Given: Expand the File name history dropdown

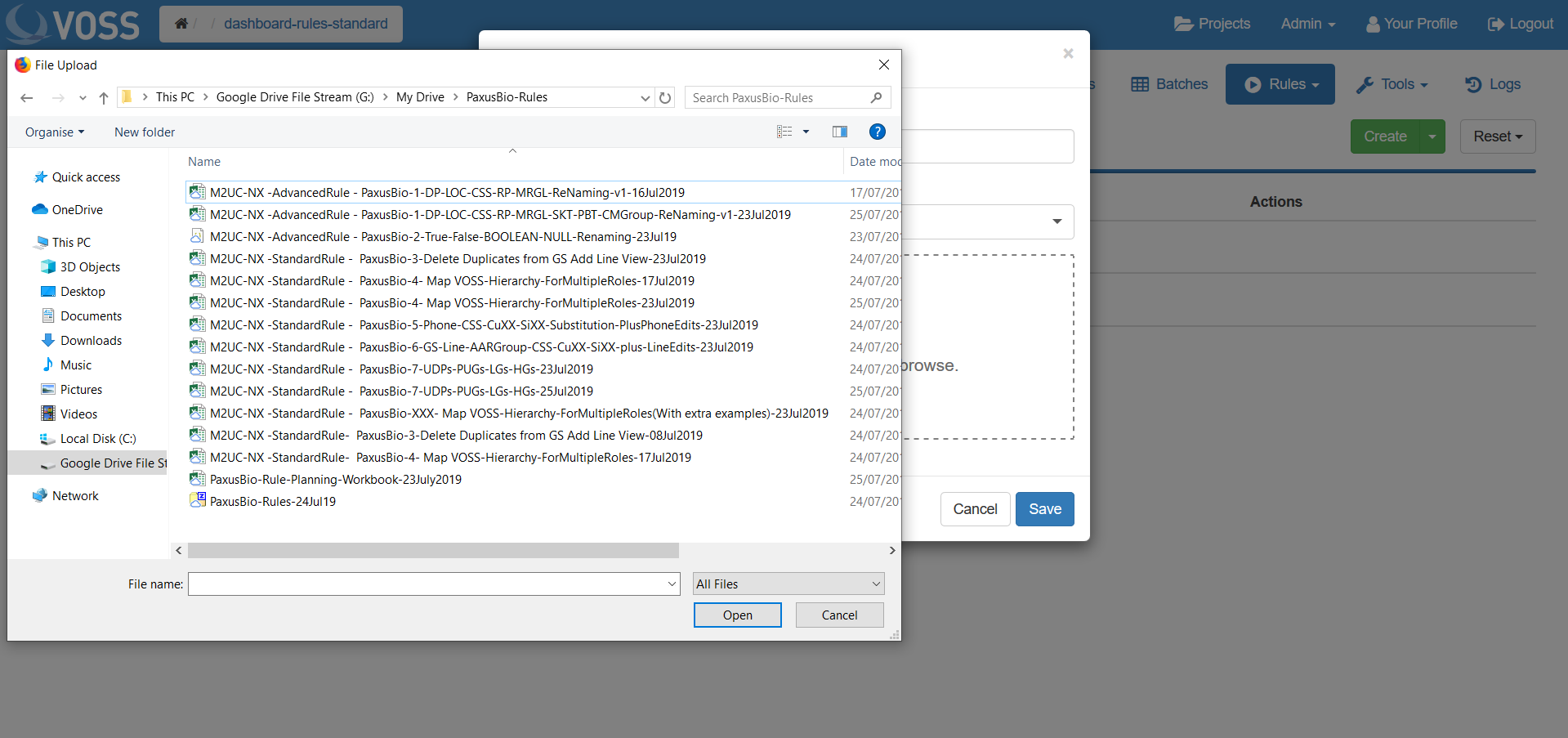Looking at the screenshot, I should pos(672,584).
